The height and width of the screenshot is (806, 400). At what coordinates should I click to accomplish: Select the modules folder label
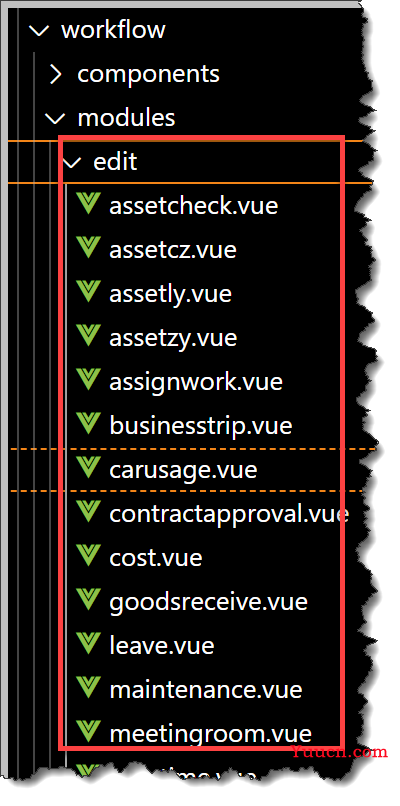point(126,118)
